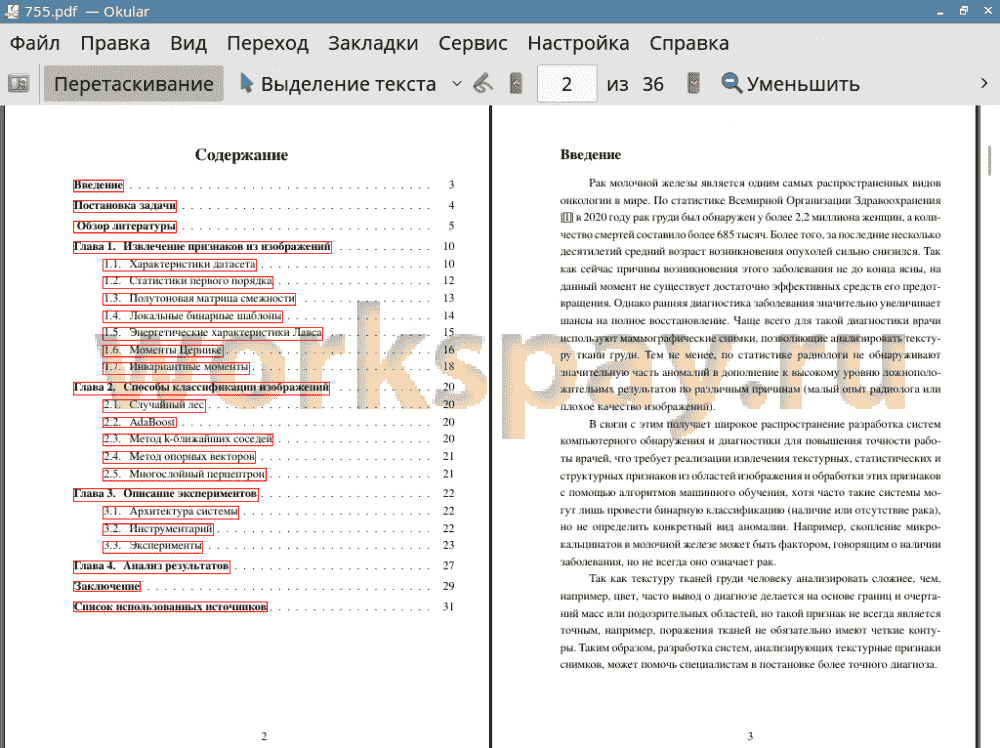Open the Файл menu
This screenshot has width=1000, height=748.
(35, 43)
